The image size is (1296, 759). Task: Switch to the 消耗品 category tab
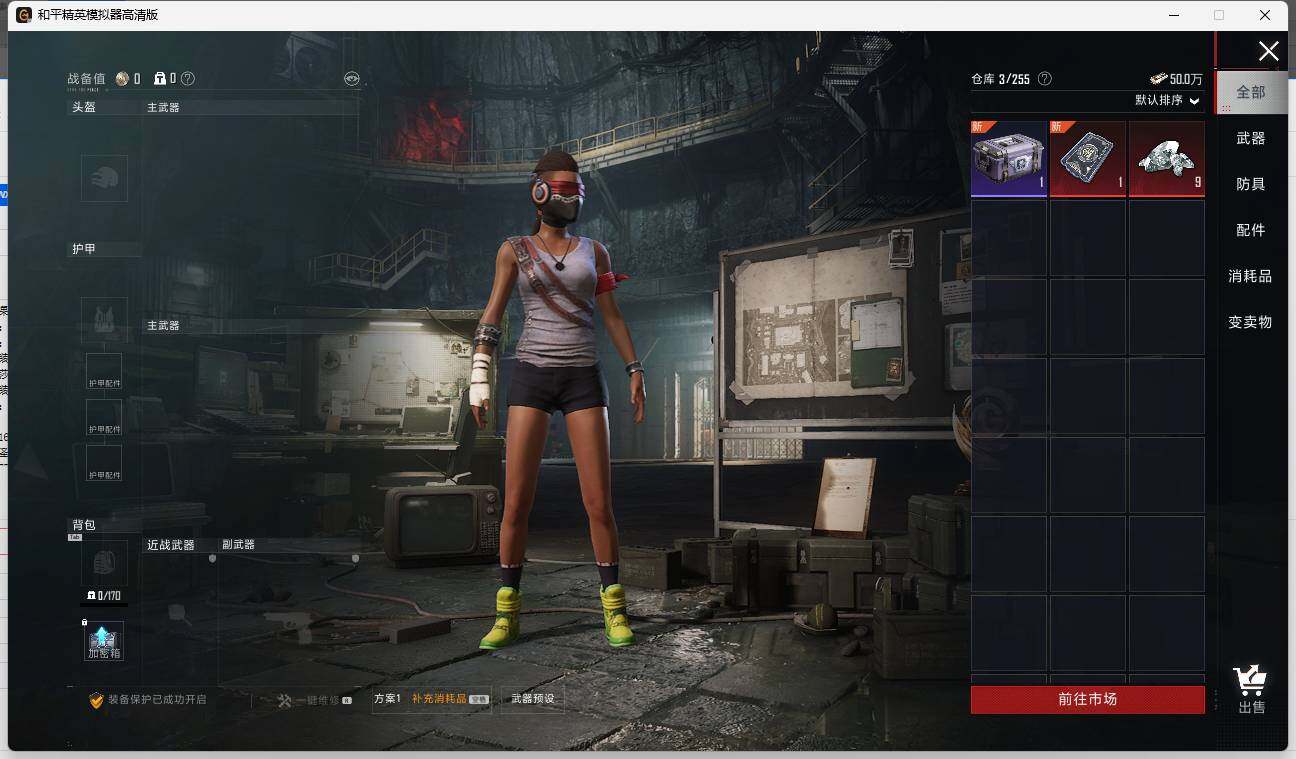click(1251, 276)
